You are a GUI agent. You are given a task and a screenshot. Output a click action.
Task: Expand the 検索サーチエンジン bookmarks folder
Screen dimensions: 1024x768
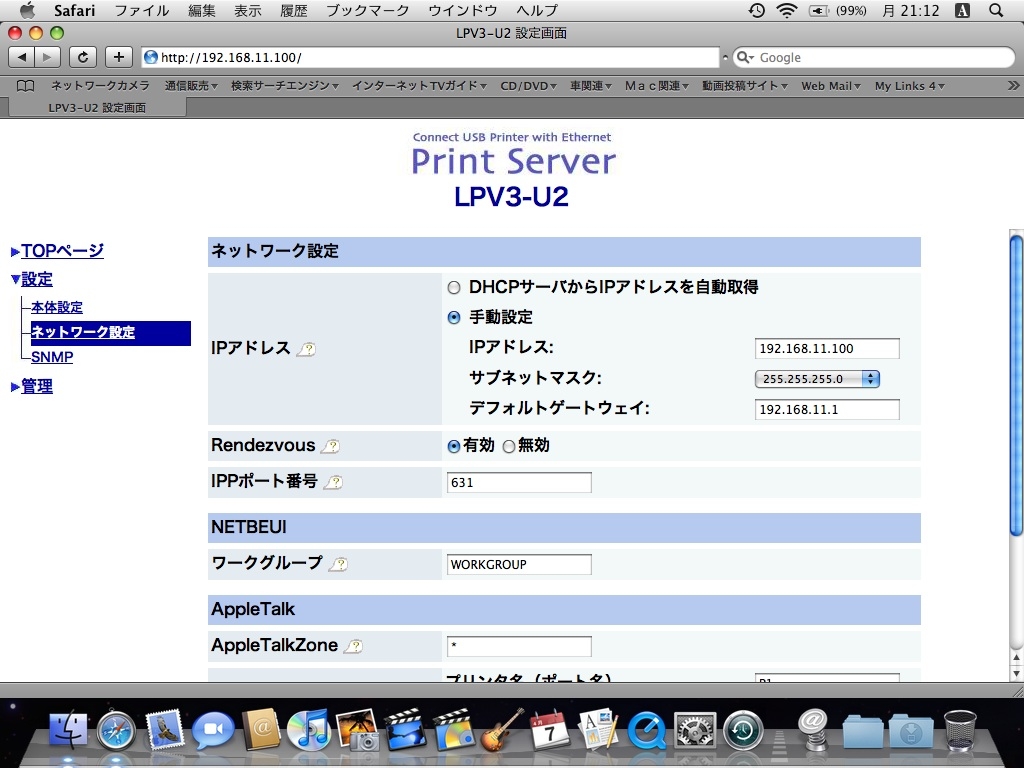tap(285, 86)
